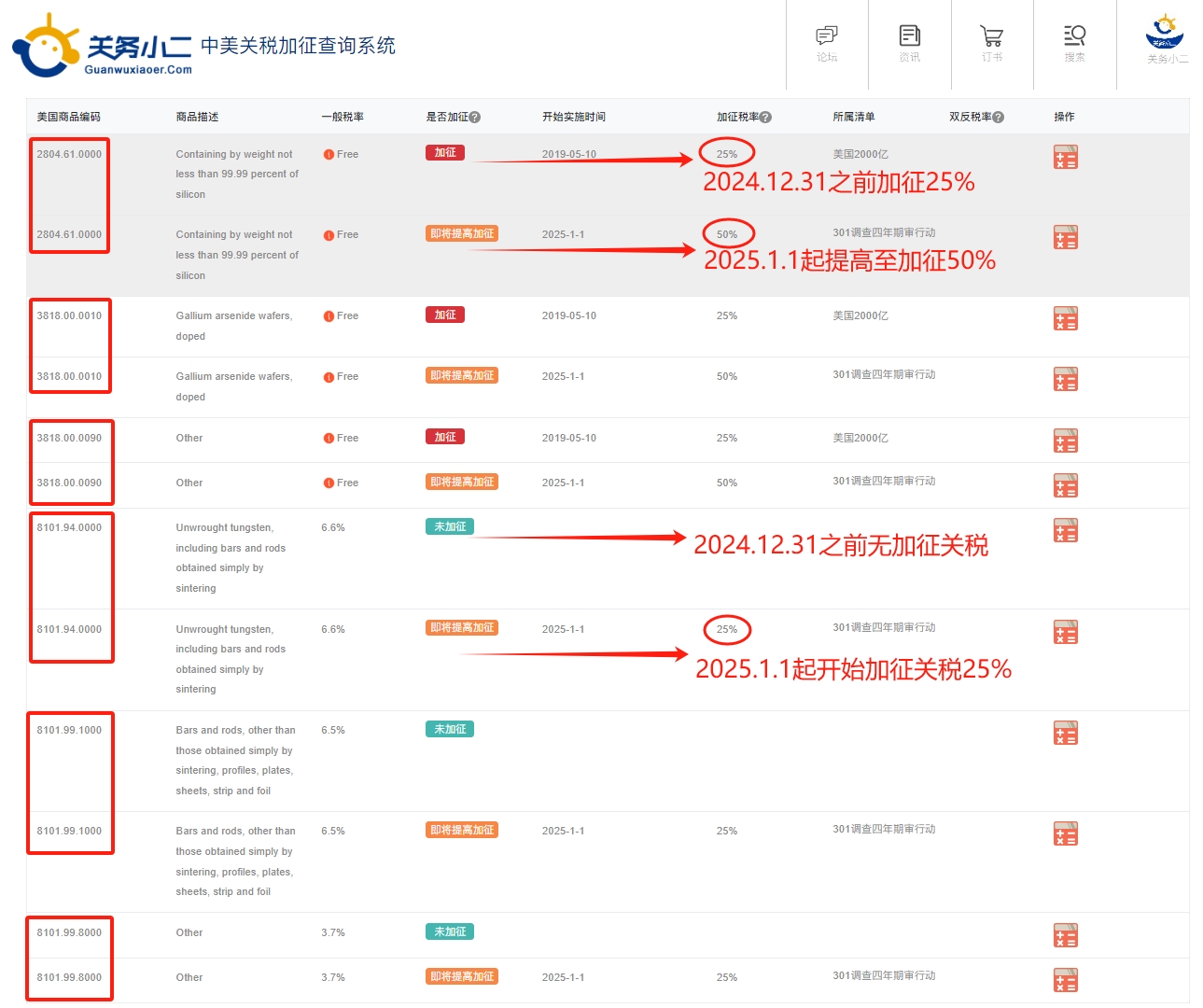Open calculator for 3818.00.0010 row dated 2025-1-1
The height and width of the screenshot is (1008, 1203).
click(x=1065, y=378)
